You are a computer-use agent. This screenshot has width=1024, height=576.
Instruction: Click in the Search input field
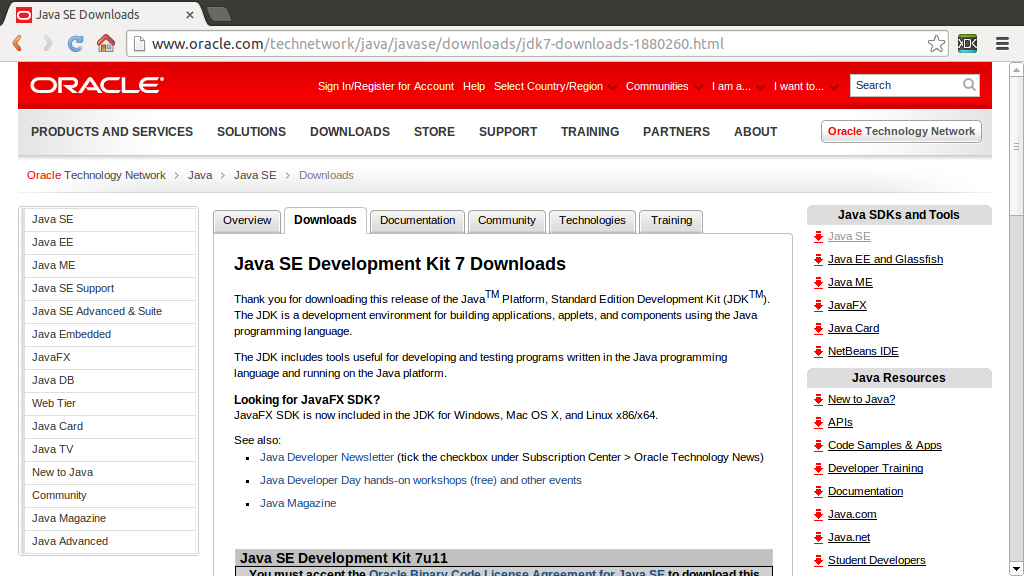point(906,85)
